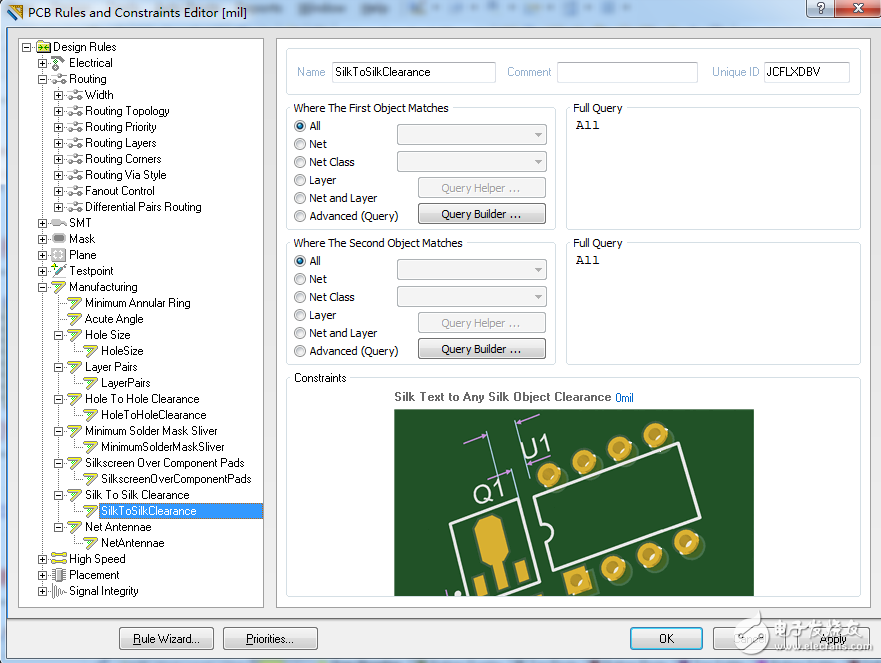Click the Signal Integrity waveform icon
This screenshot has height=663, width=881.
click(x=58, y=591)
